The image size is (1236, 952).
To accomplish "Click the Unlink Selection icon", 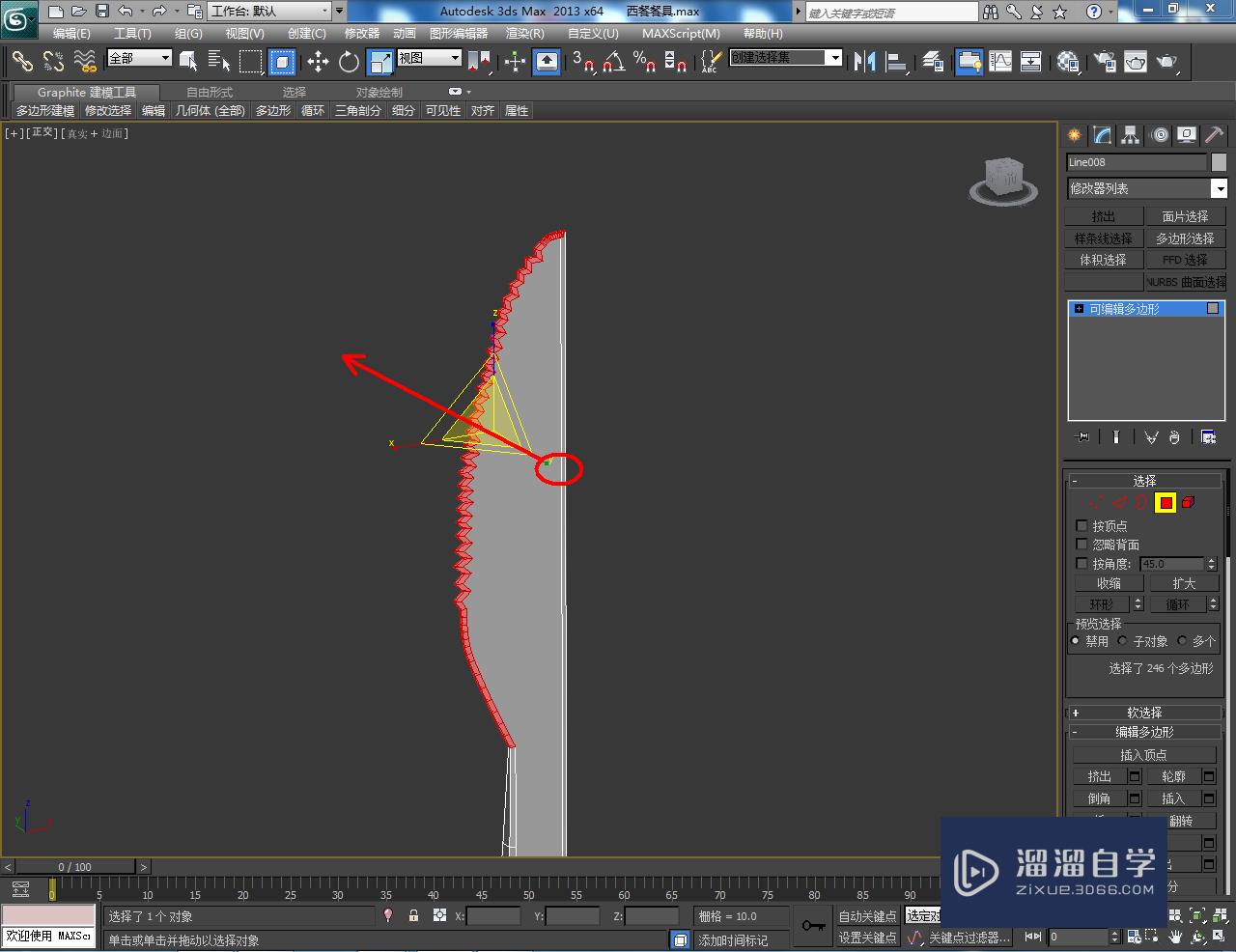I will click(53, 62).
